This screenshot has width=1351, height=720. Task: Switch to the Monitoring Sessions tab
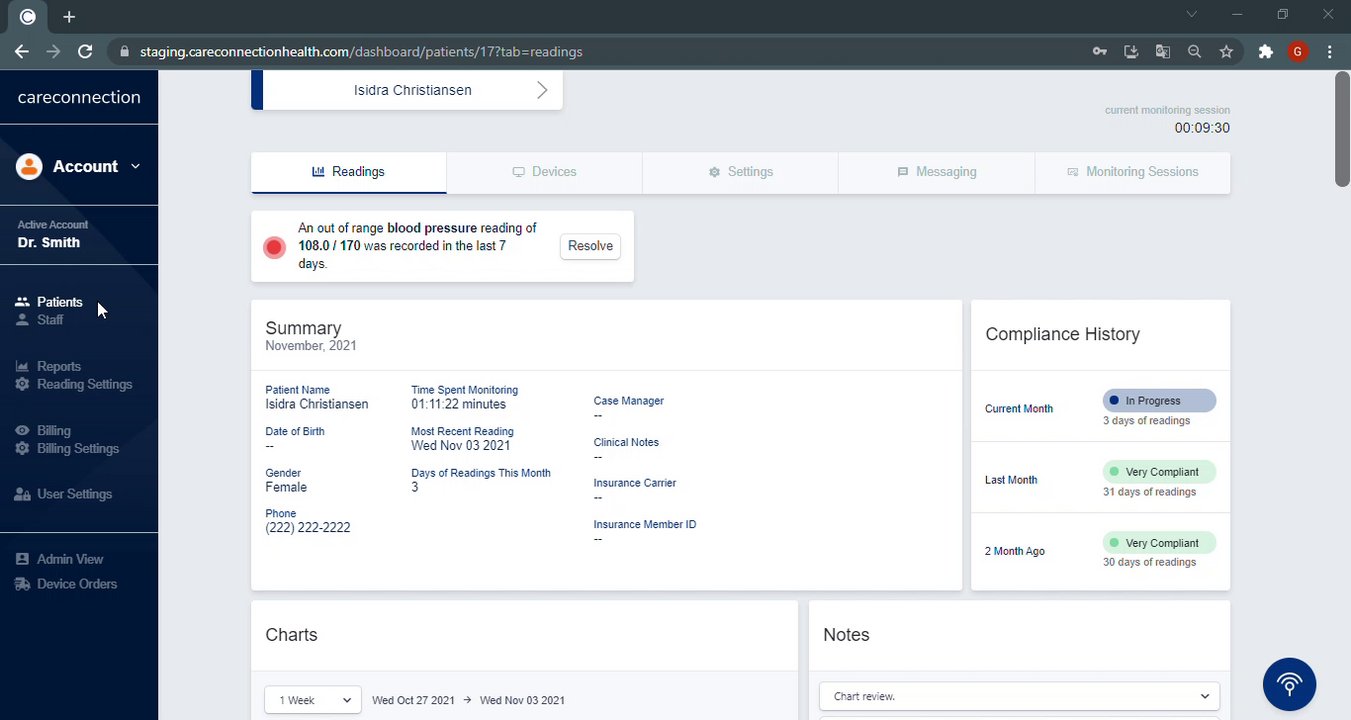(x=1132, y=172)
